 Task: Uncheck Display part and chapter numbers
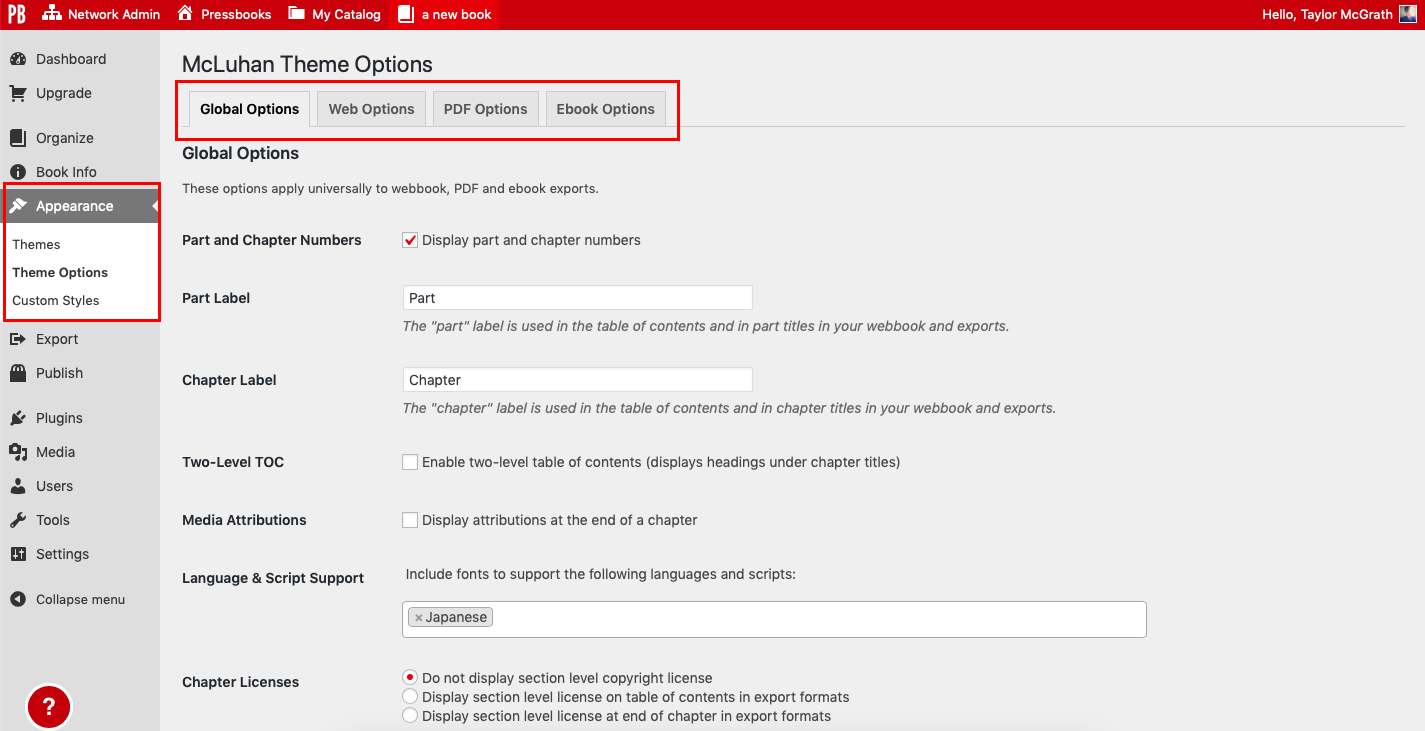tap(410, 240)
